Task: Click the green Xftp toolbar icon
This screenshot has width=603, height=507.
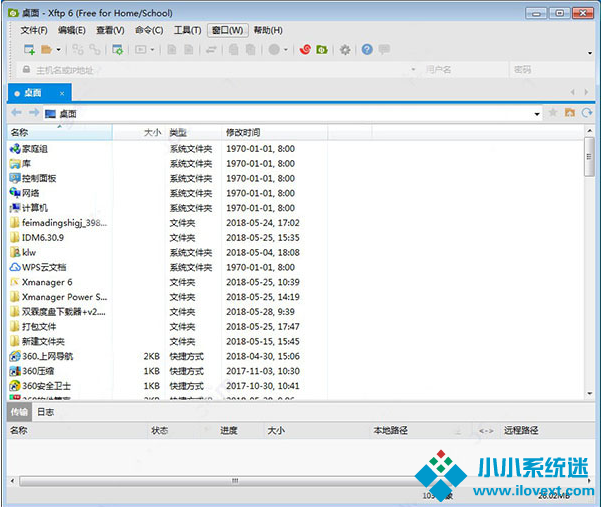Action: pyautogui.click(x=322, y=50)
